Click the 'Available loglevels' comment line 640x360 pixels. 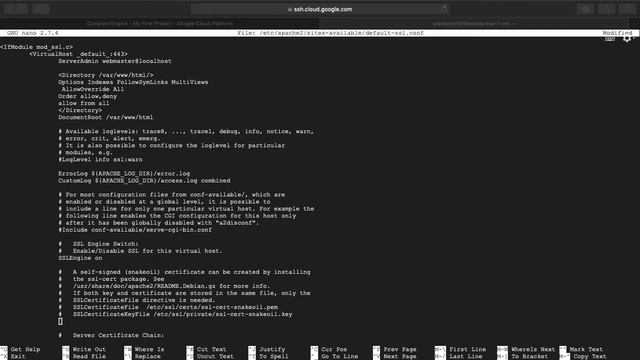click(186, 131)
